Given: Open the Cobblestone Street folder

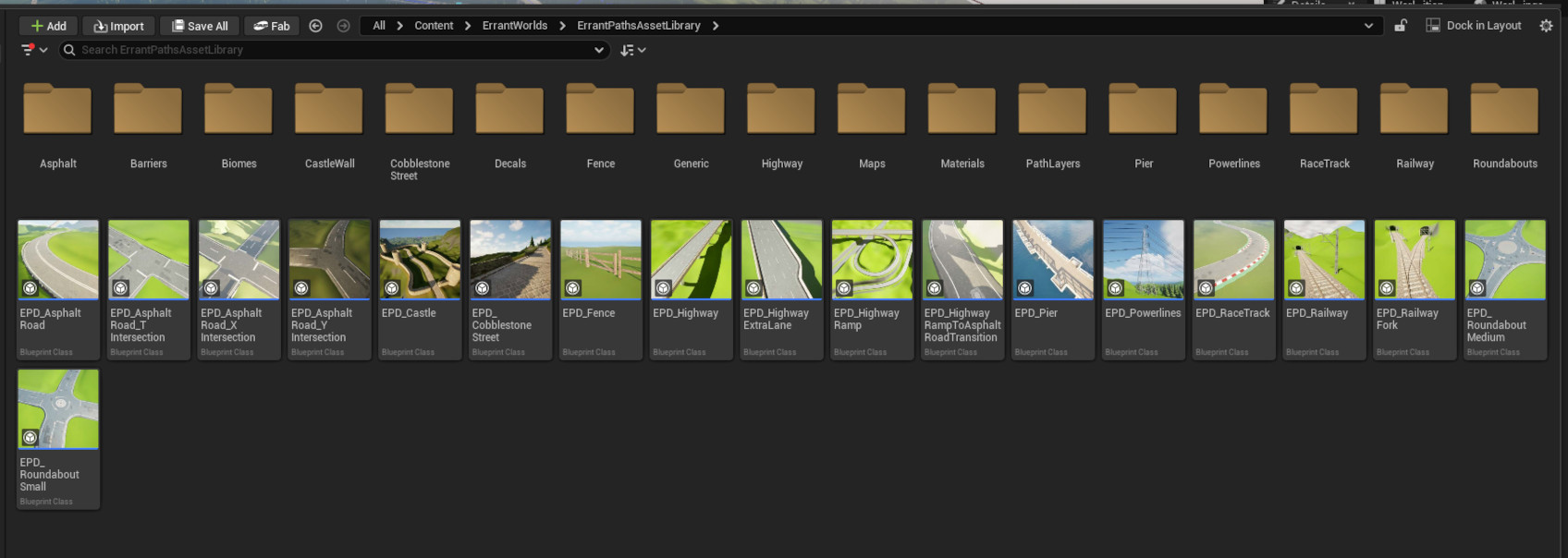Looking at the screenshot, I should [420, 109].
